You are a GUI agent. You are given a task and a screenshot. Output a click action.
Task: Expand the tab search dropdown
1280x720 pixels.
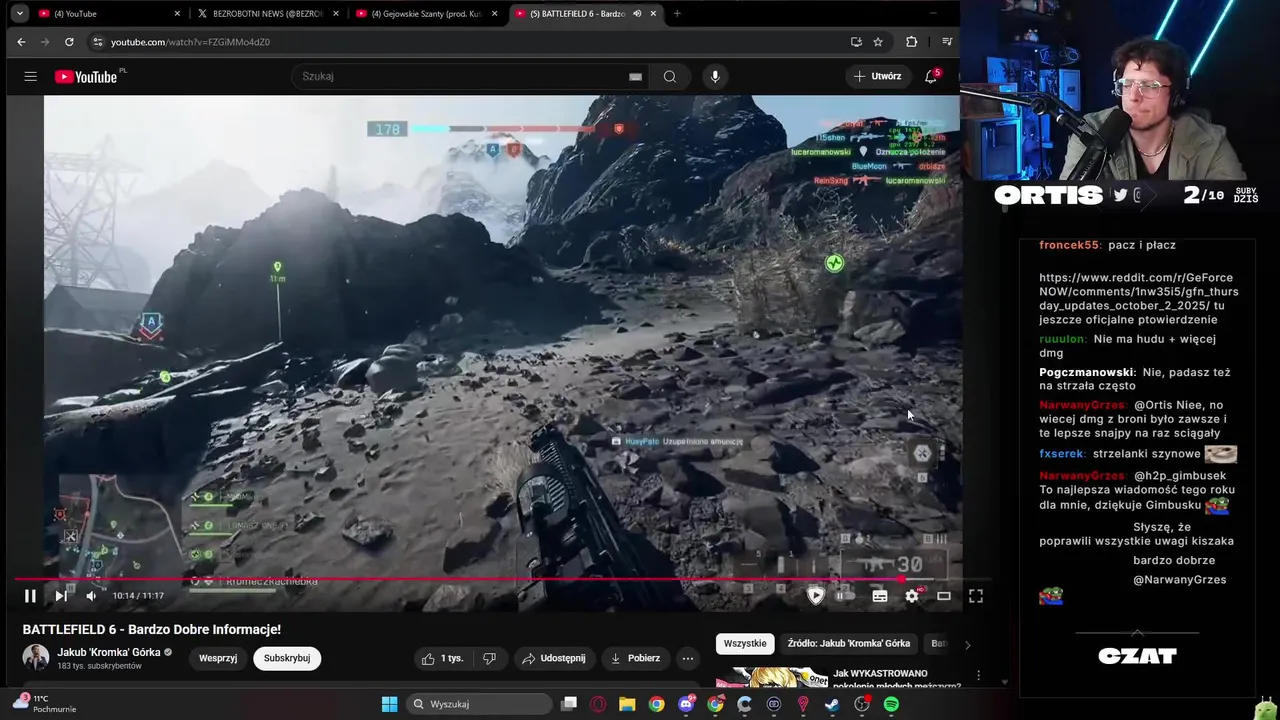(20, 14)
